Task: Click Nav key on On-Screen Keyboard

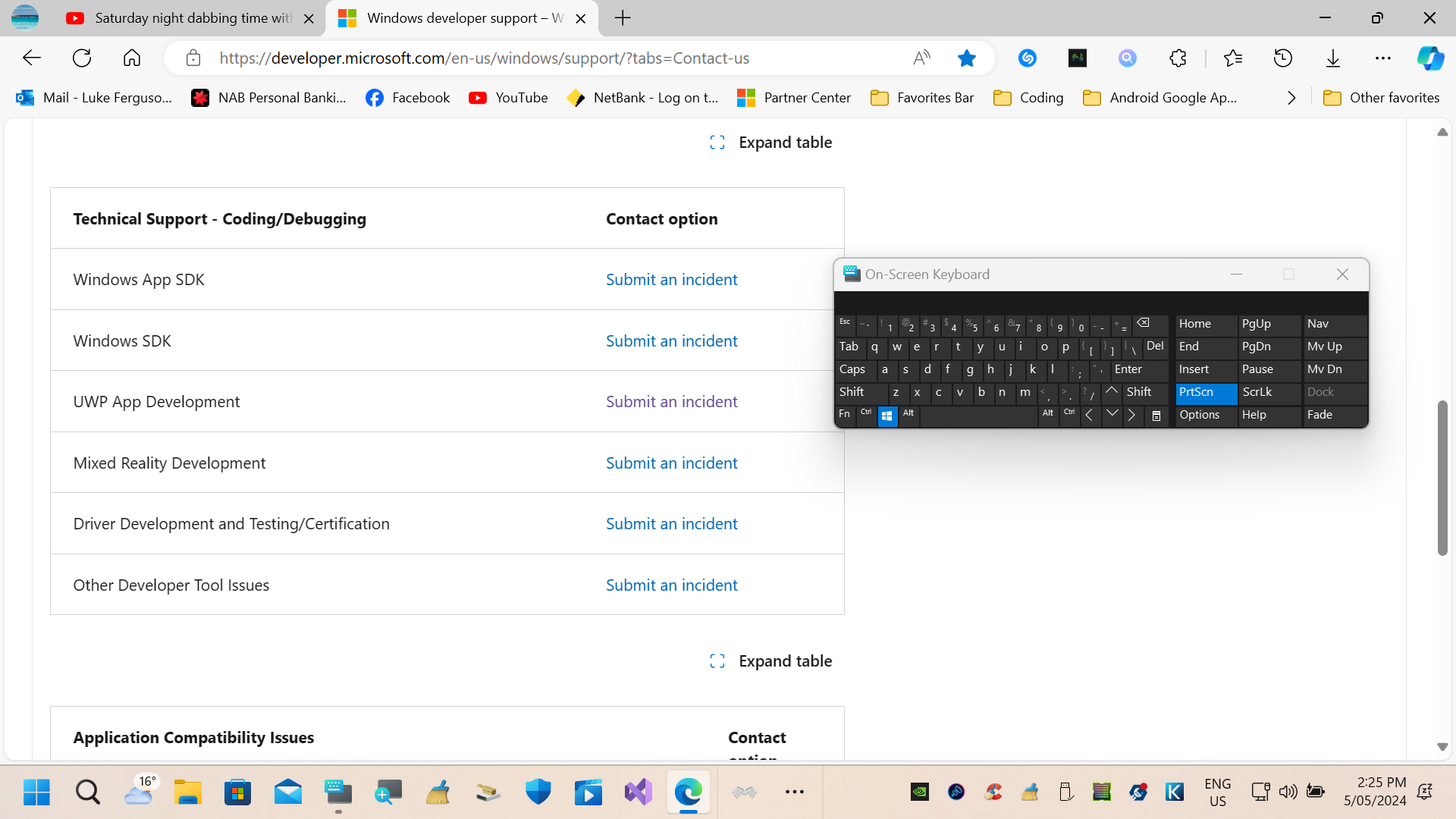Action: (1335, 325)
